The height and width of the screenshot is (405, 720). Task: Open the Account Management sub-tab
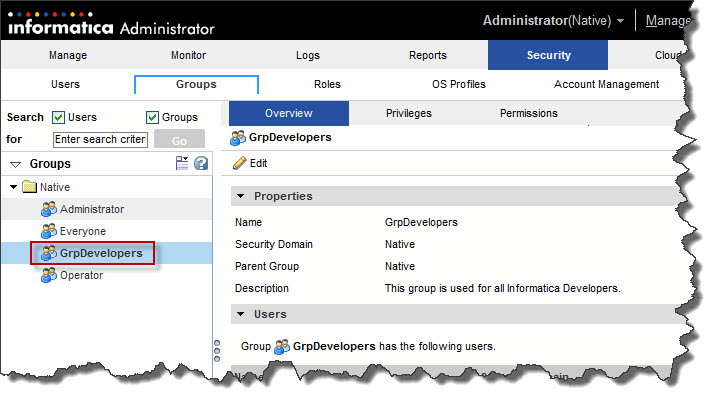(x=606, y=84)
